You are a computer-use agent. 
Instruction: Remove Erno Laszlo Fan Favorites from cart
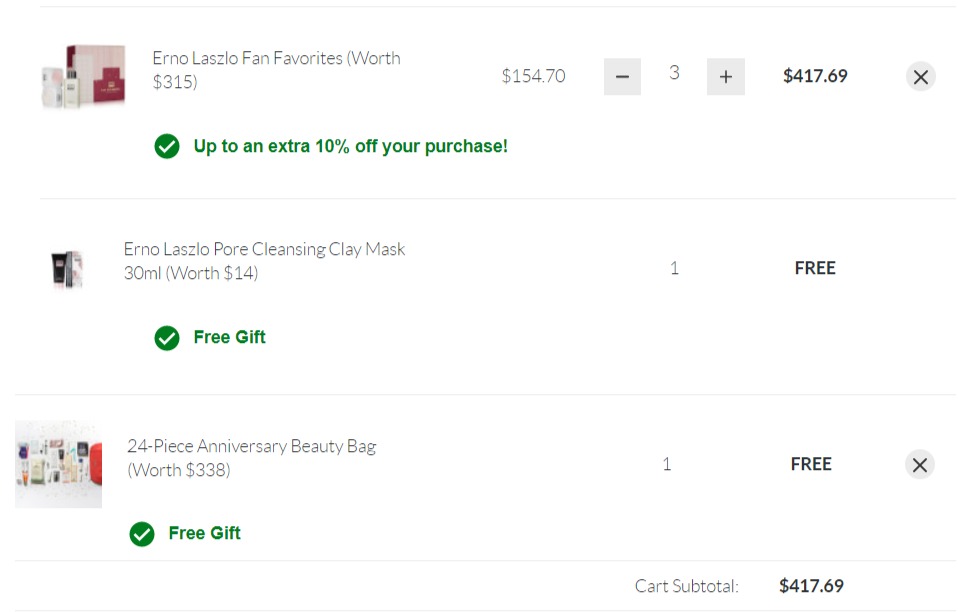tap(920, 77)
